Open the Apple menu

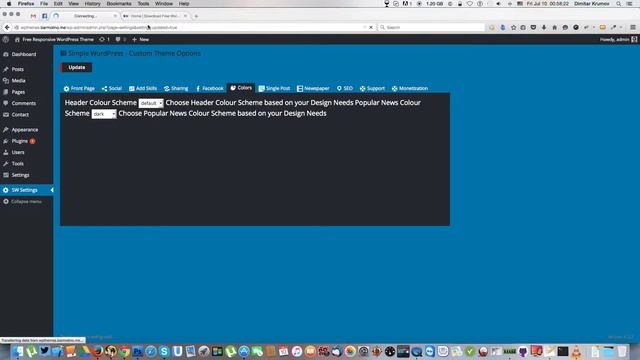pos(9,4)
